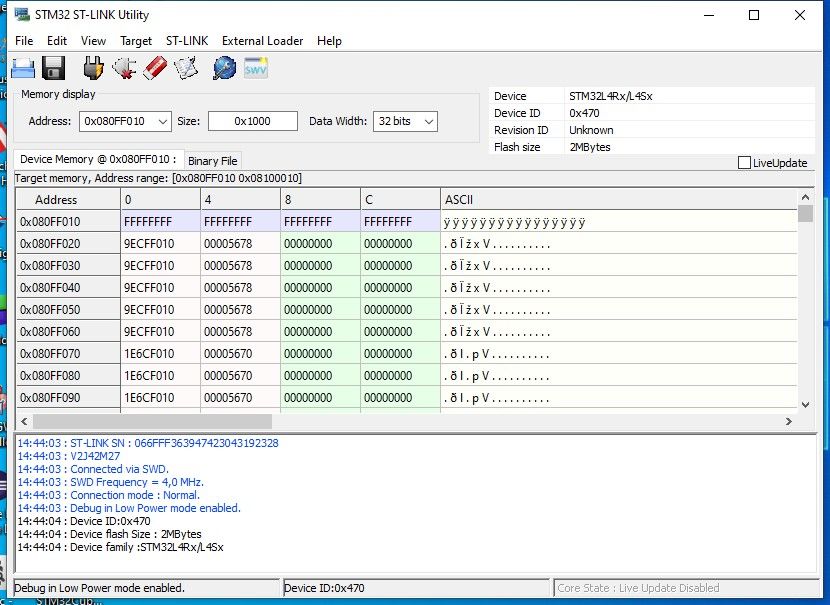The image size is (830, 605).
Task: Click the scroll right arrow of memory table
Action: pyautogui.click(x=789, y=421)
